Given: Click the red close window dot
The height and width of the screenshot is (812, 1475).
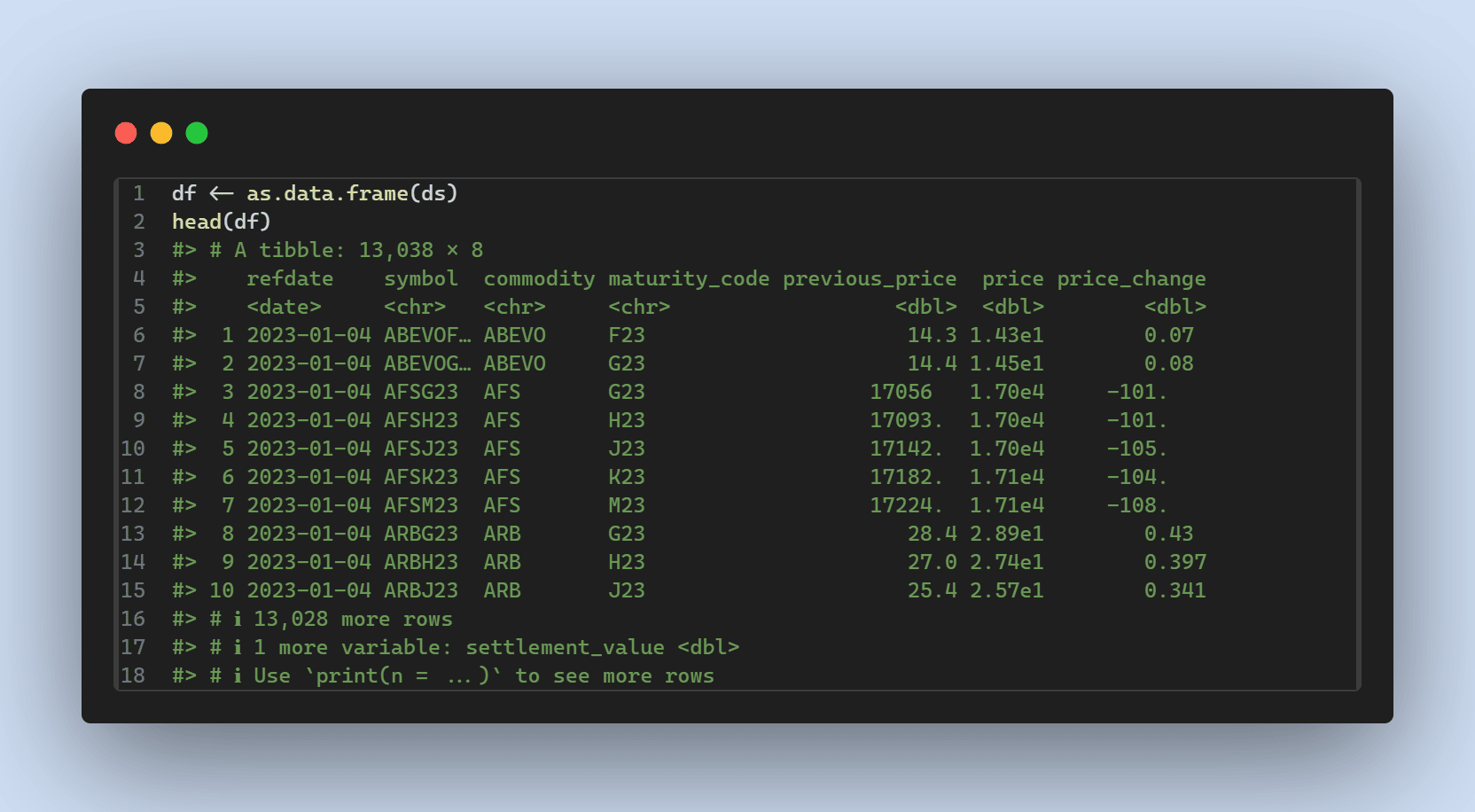Looking at the screenshot, I should pyautogui.click(x=126, y=133).
